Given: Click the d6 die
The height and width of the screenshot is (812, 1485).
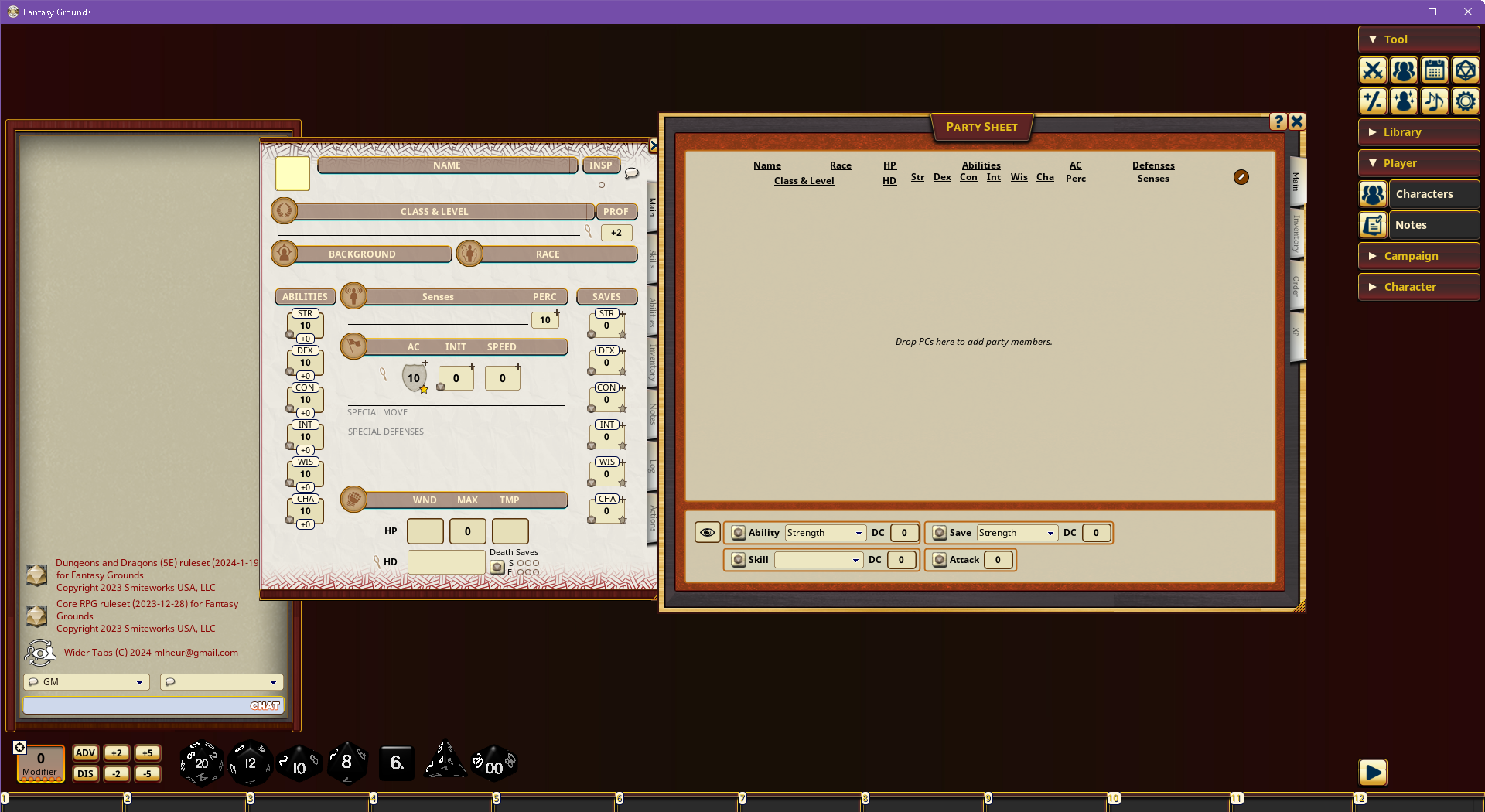Looking at the screenshot, I should click(397, 763).
